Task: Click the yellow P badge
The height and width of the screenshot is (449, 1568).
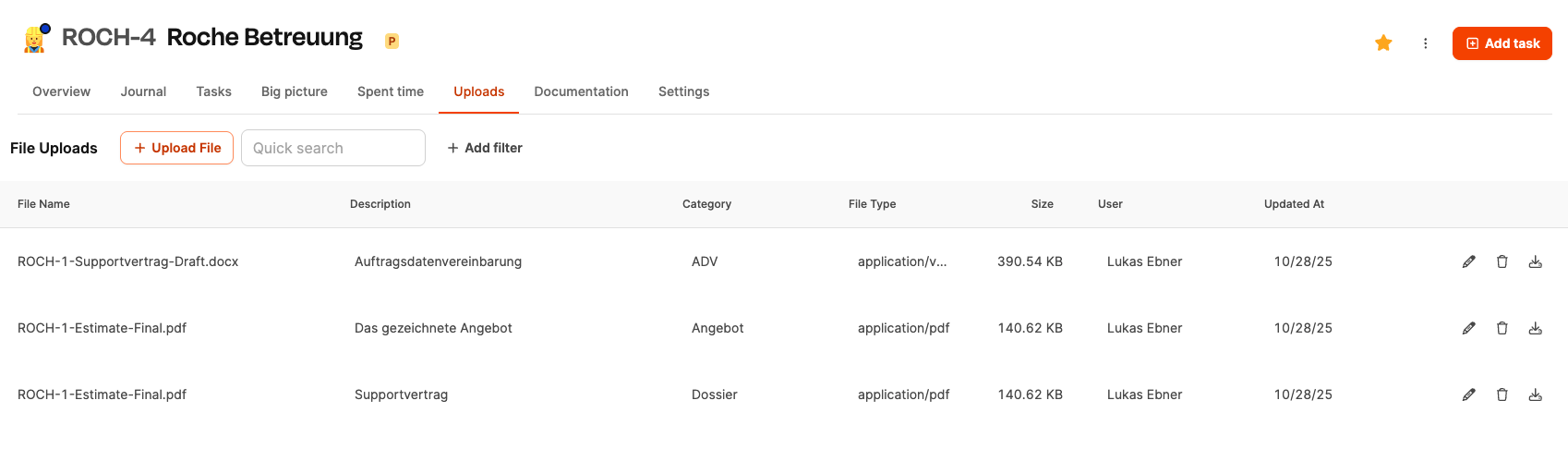Action: [x=392, y=41]
